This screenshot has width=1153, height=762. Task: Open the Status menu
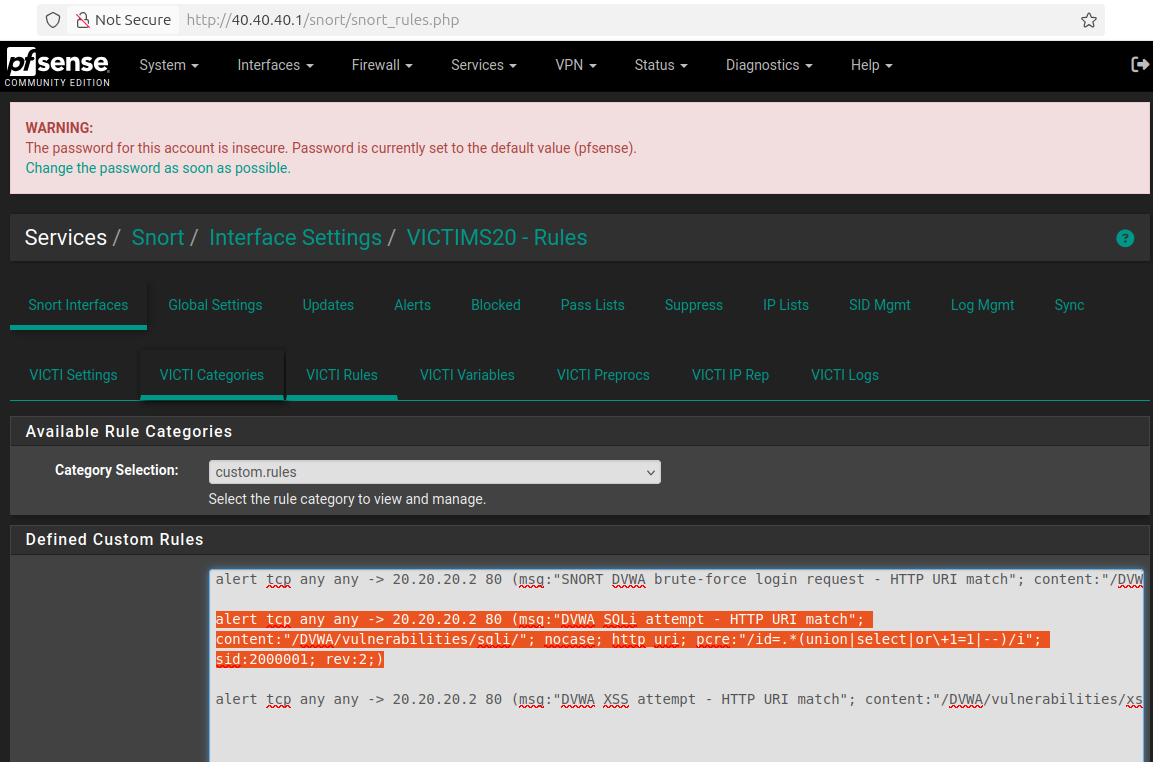pyautogui.click(x=661, y=65)
